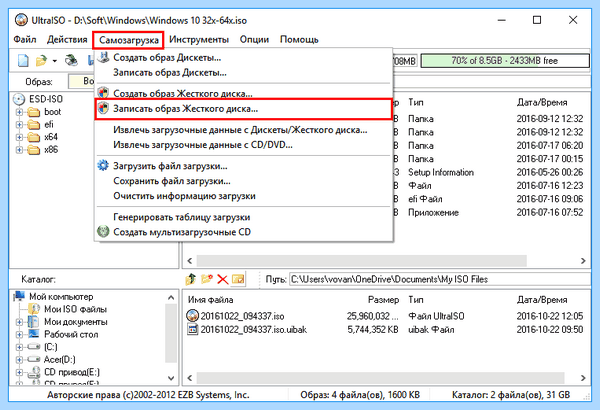Select file 20161022_094337.iso.uibak
The width and height of the screenshot is (600, 410).
tap(254, 330)
